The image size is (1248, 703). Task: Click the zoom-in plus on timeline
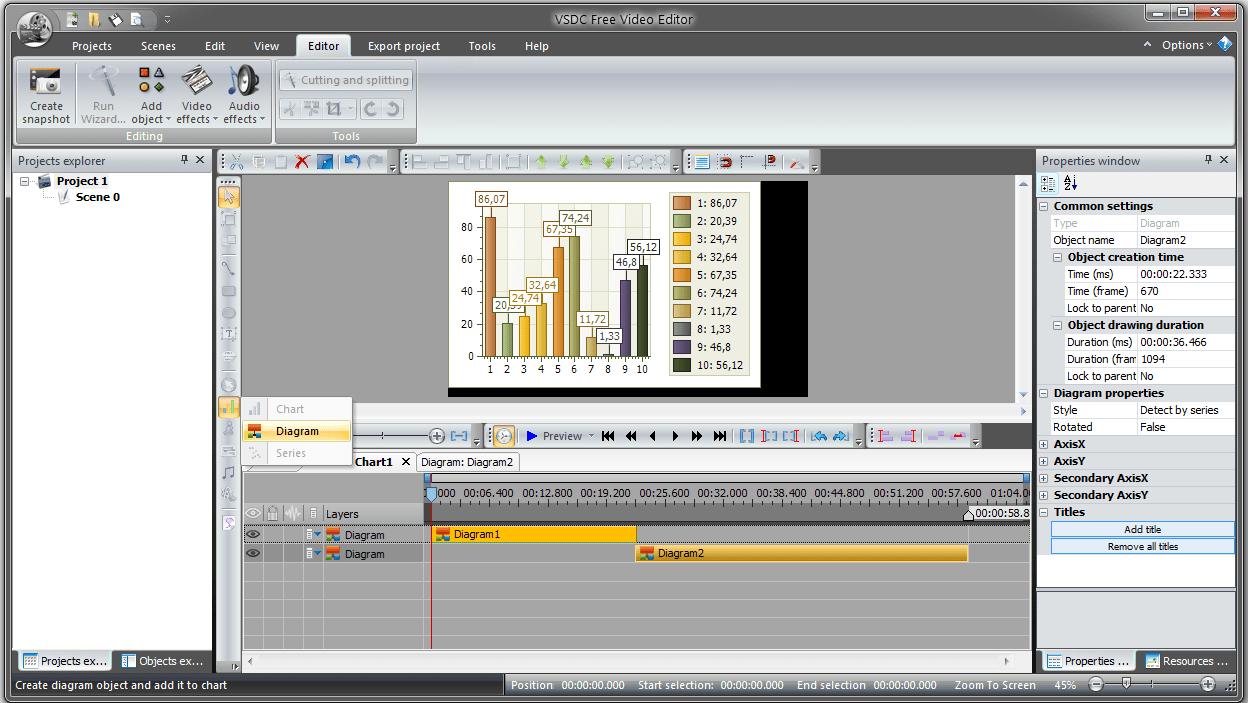(437, 436)
